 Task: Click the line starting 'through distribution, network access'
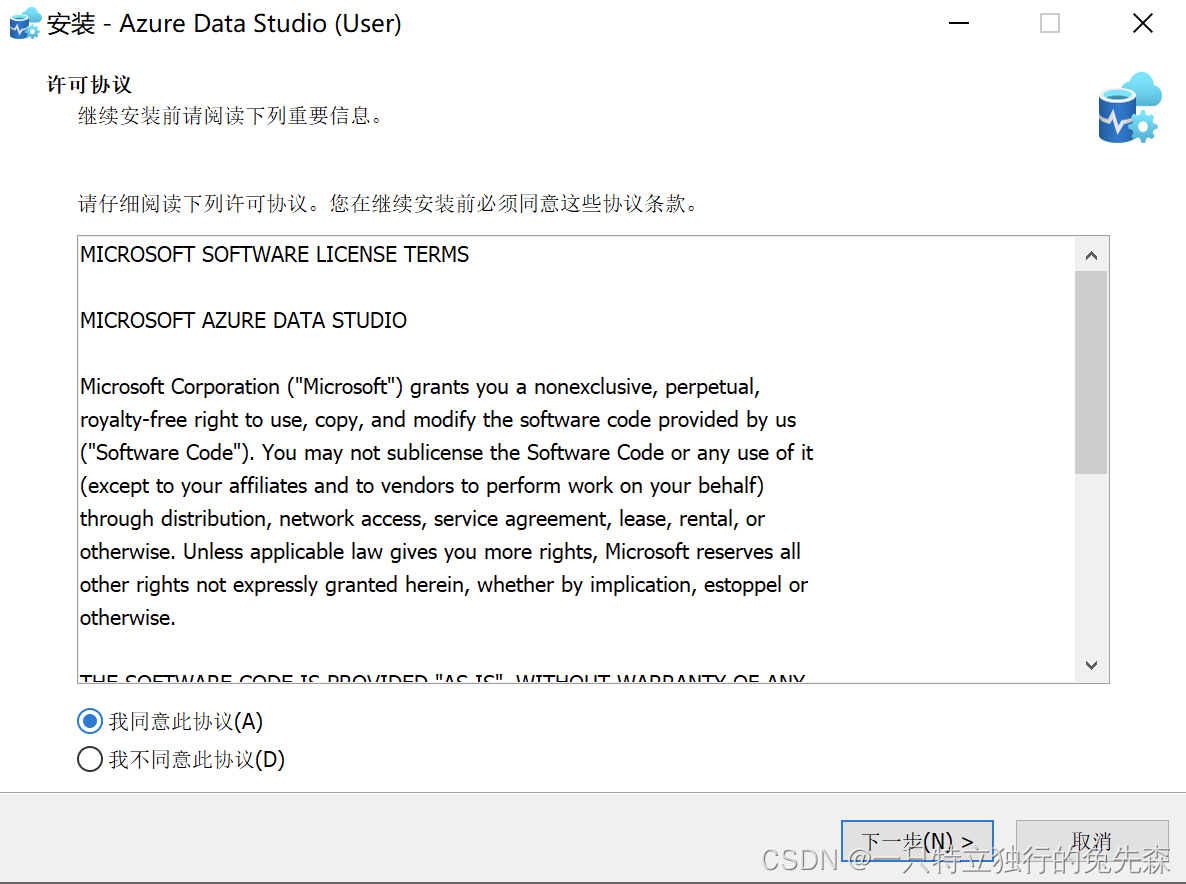tap(422, 519)
